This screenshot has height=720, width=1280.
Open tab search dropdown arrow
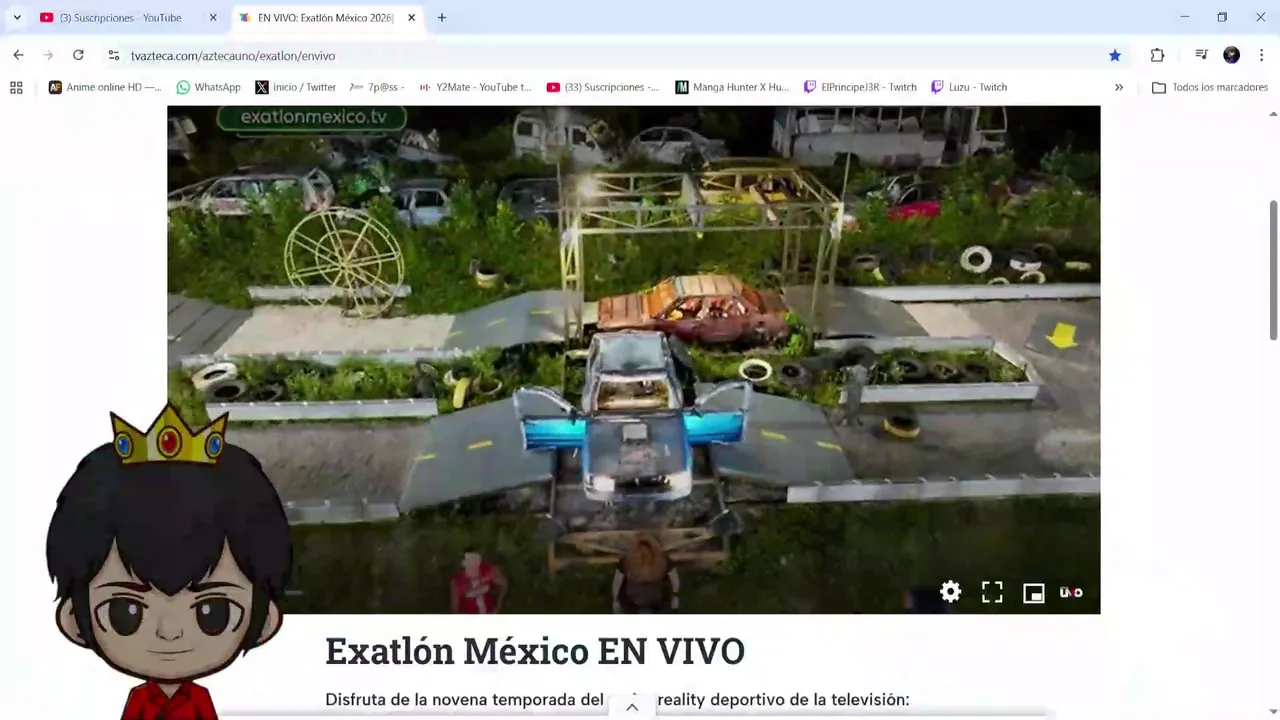tap(17, 17)
